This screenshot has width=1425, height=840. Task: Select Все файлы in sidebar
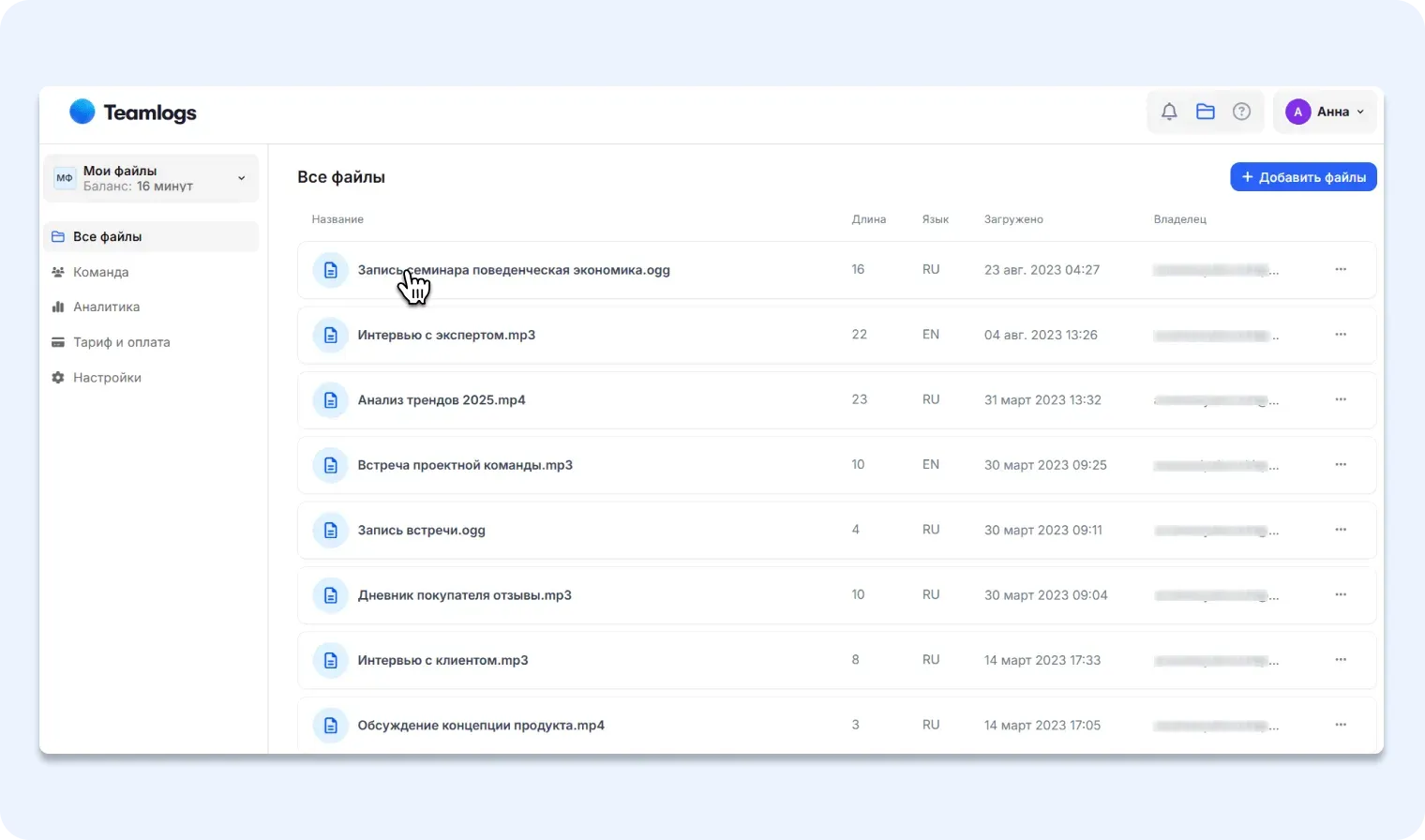coord(151,236)
